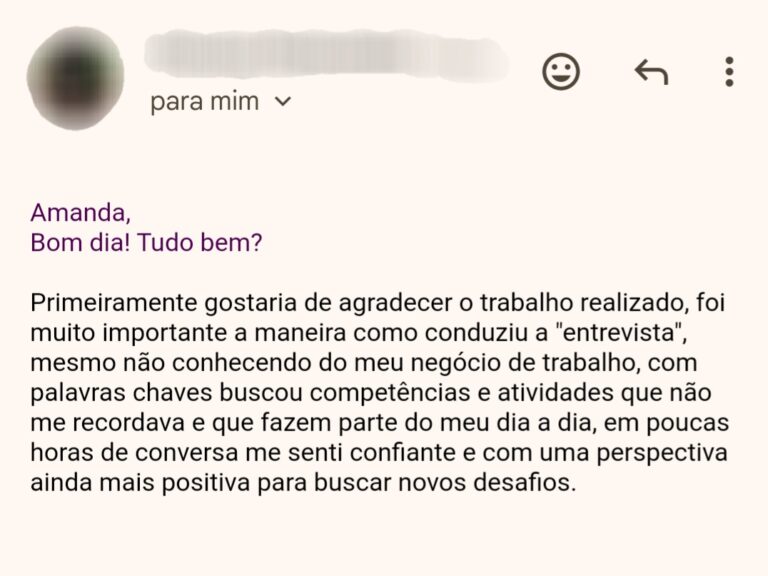Click the "Bom dia! Tudo bem?" line
This screenshot has height=576, width=768.
click(x=146, y=243)
